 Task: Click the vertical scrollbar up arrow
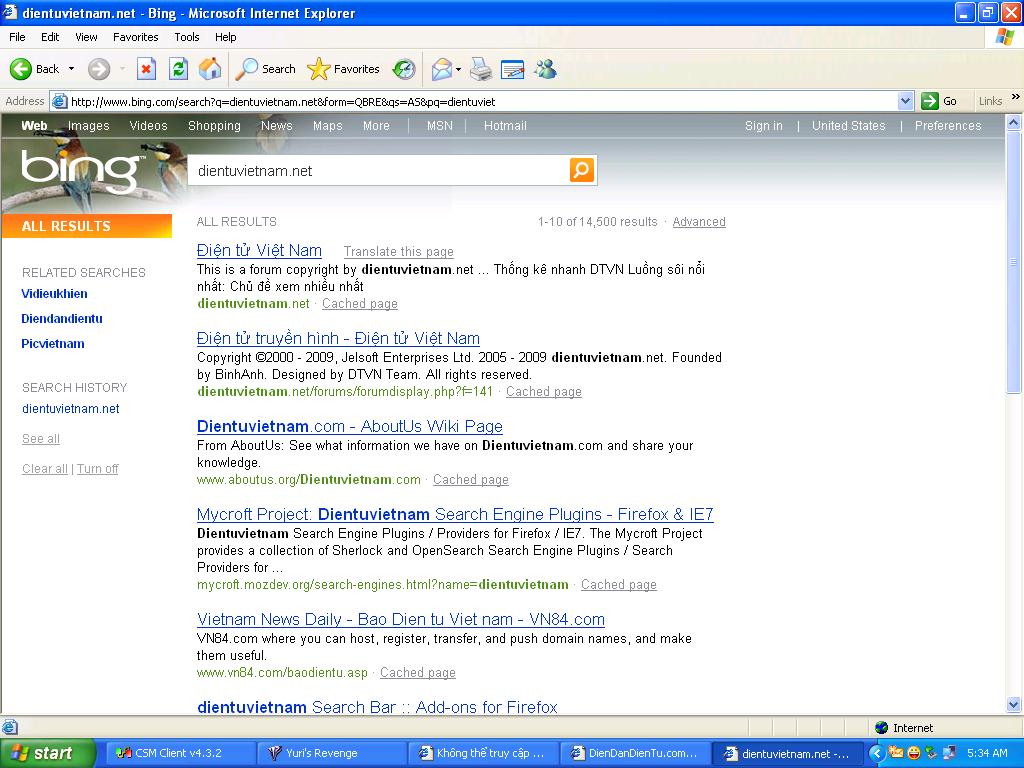click(x=1014, y=122)
